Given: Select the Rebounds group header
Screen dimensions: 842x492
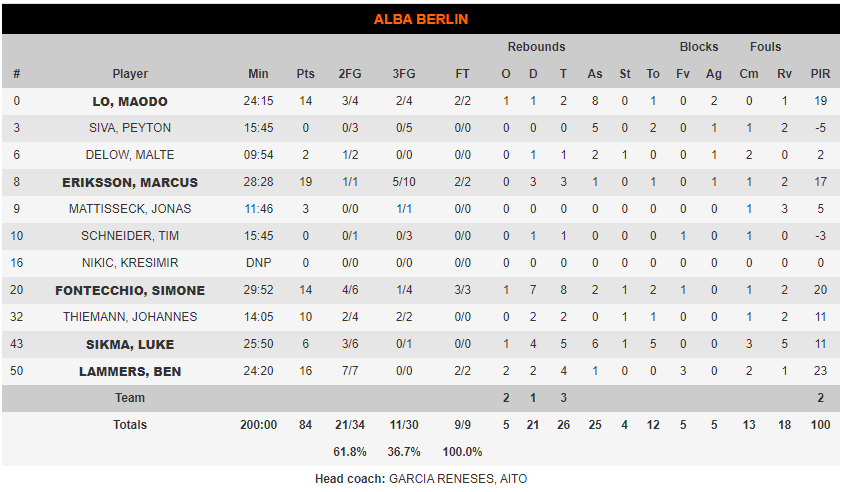Looking at the screenshot, I should pos(536,47).
